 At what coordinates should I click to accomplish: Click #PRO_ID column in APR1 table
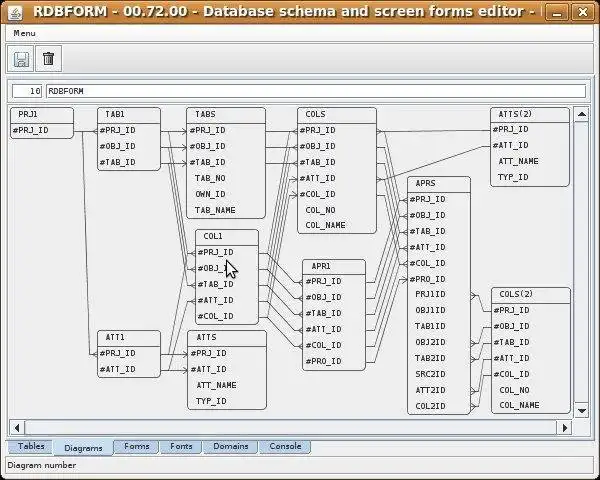pyautogui.click(x=323, y=361)
